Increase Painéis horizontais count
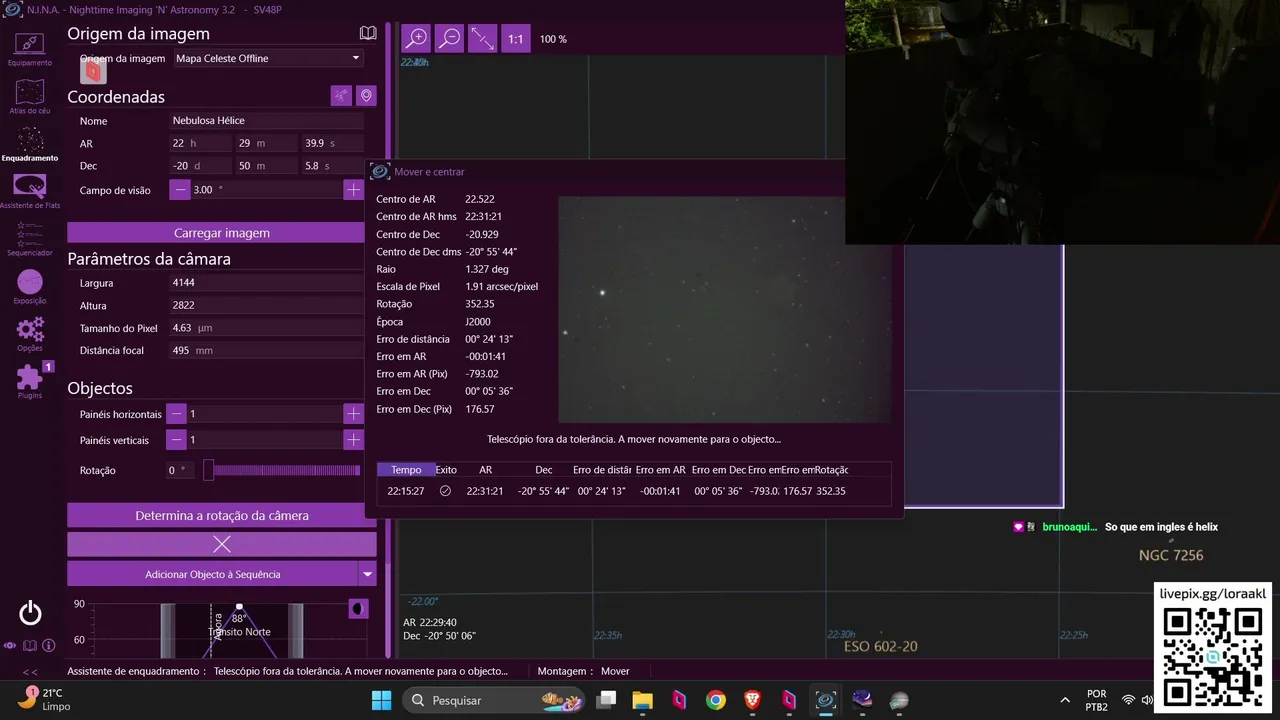Image resolution: width=1280 pixels, height=720 pixels. pos(353,414)
